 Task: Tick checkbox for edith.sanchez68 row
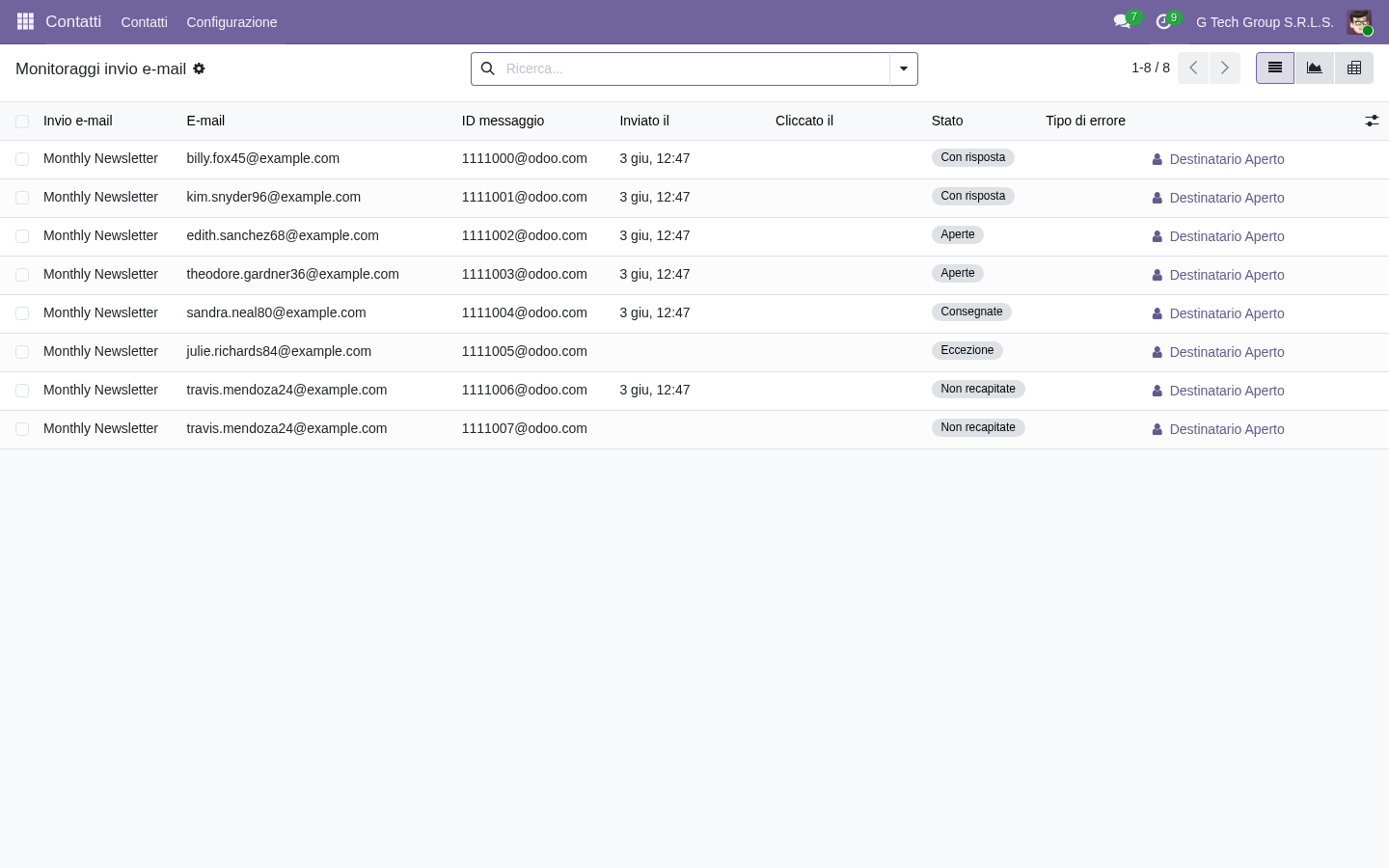[22, 236]
